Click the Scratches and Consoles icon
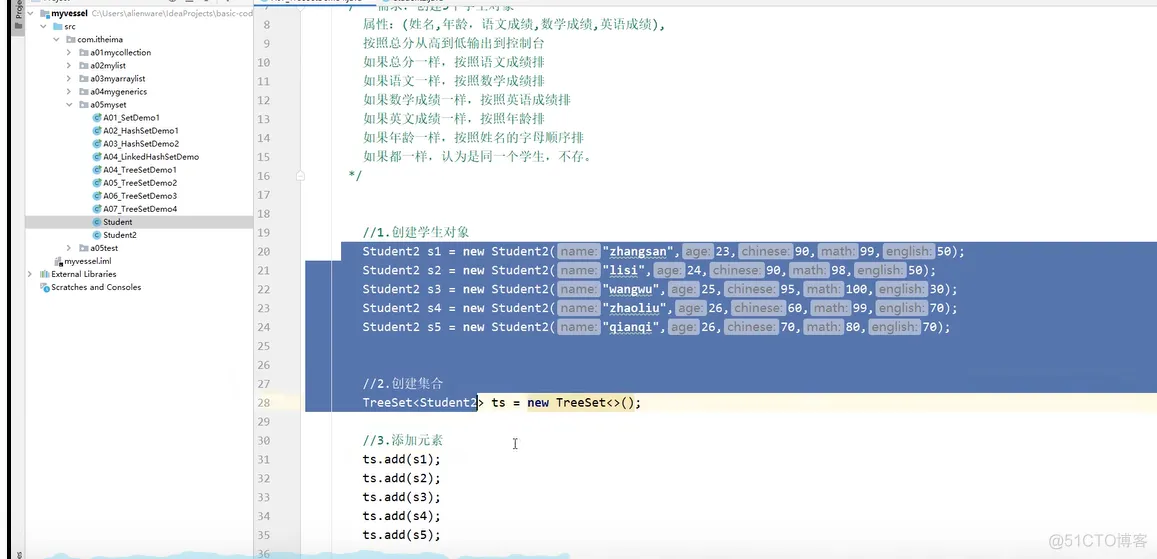 [x=44, y=287]
